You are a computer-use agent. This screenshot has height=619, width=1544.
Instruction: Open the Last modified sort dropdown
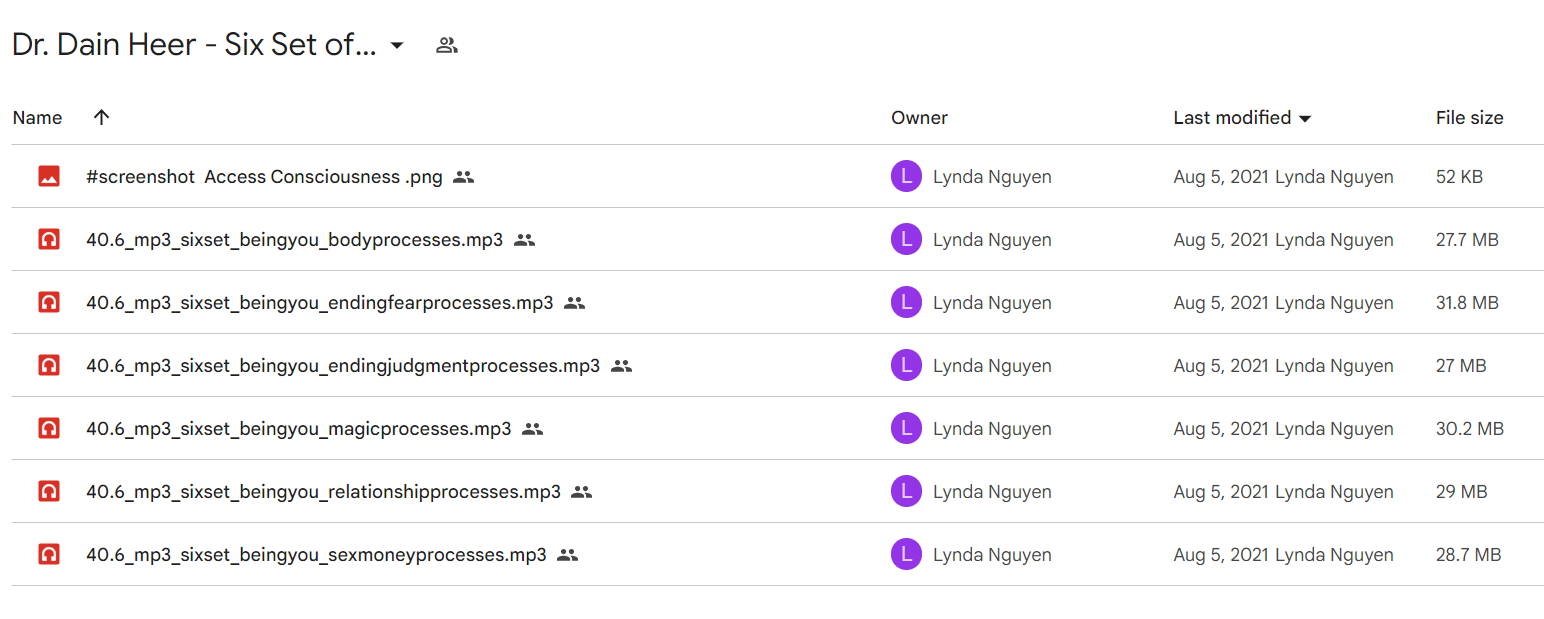pyautogui.click(x=1305, y=119)
